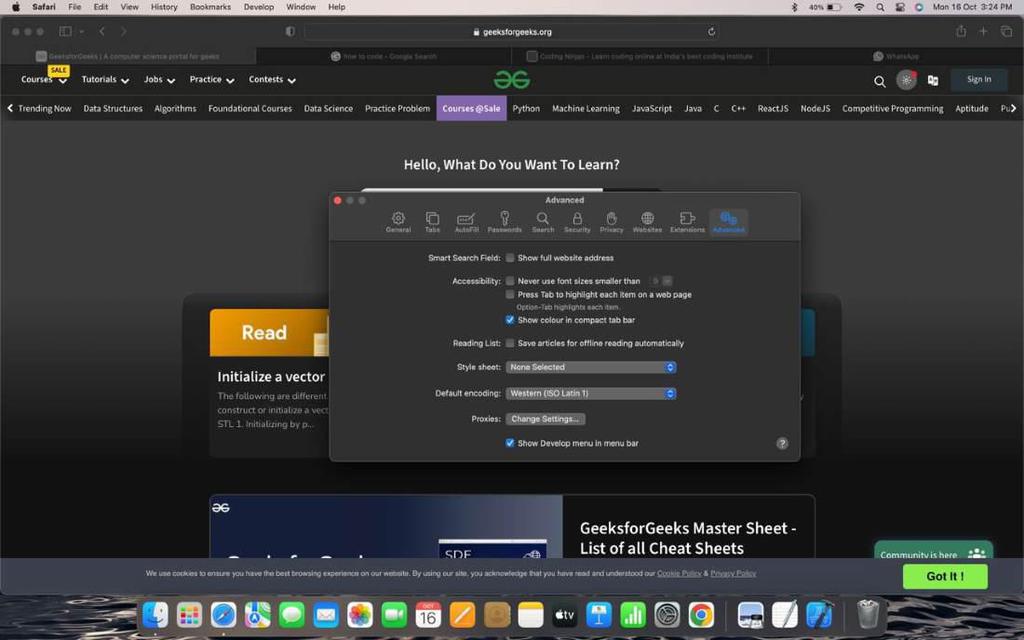Open the Read card thumbnail
The width and height of the screenshot is (1024, 640).
click(x=269, y=332)
